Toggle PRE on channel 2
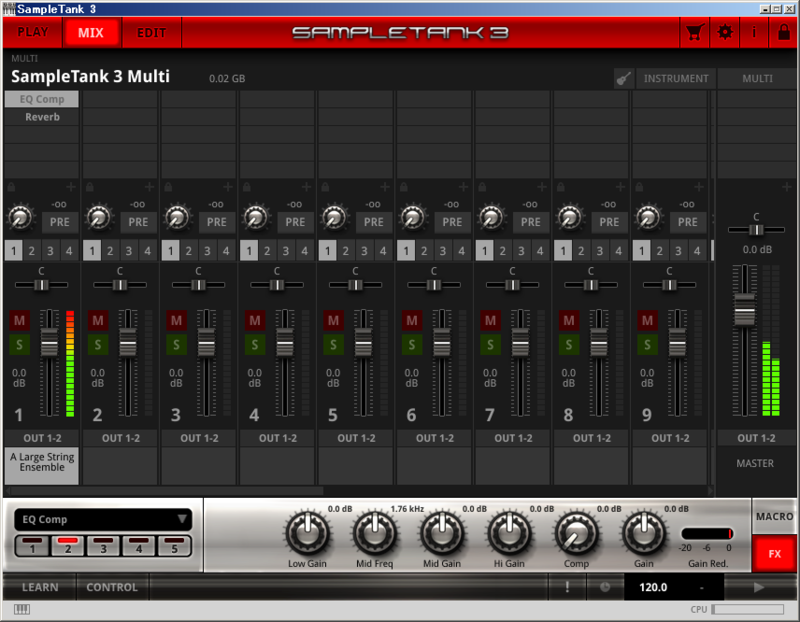Viewport: 800px width, 622px height. click(138, 222)
